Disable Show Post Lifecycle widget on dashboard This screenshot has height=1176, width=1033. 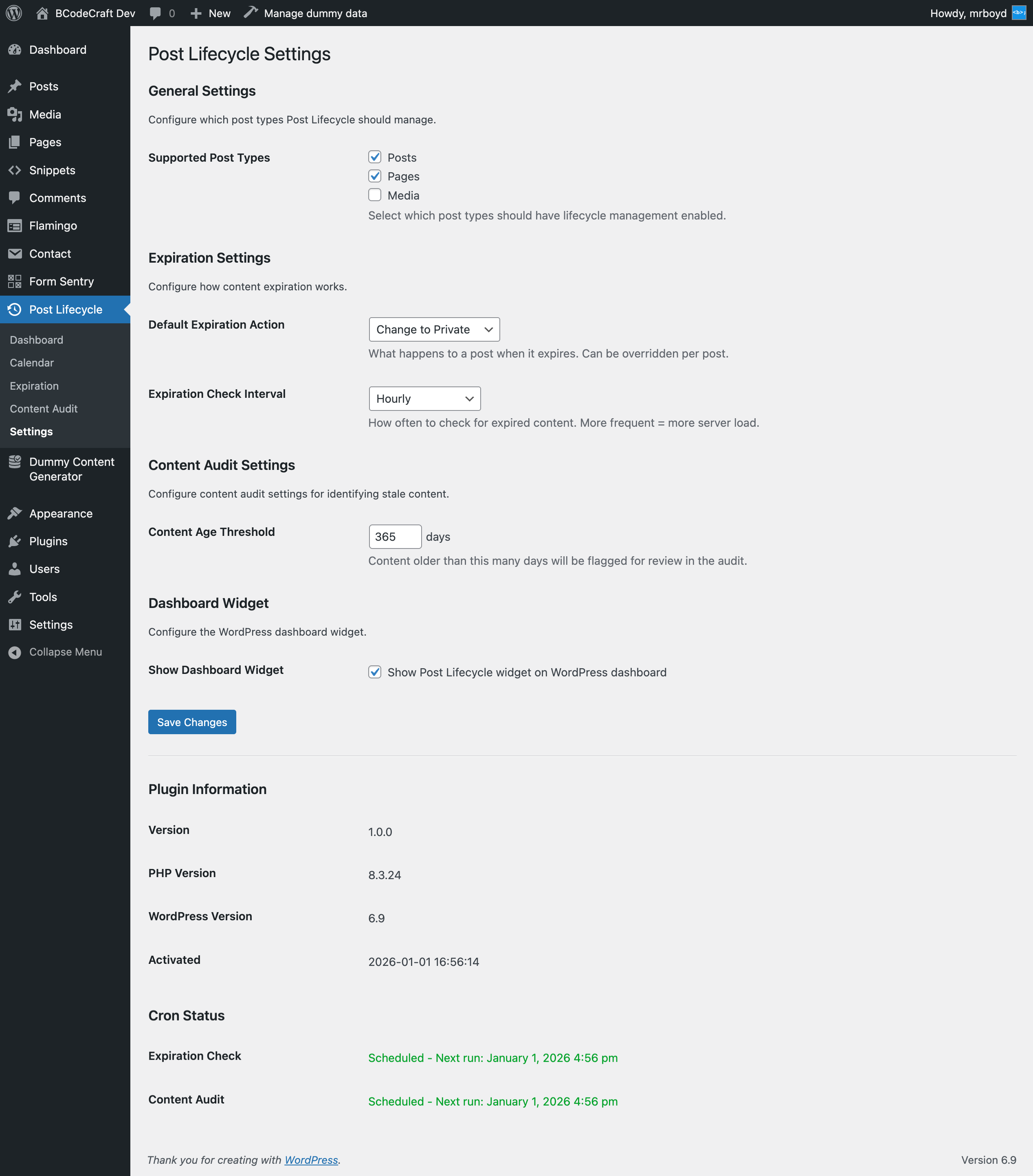pos(375,671)
